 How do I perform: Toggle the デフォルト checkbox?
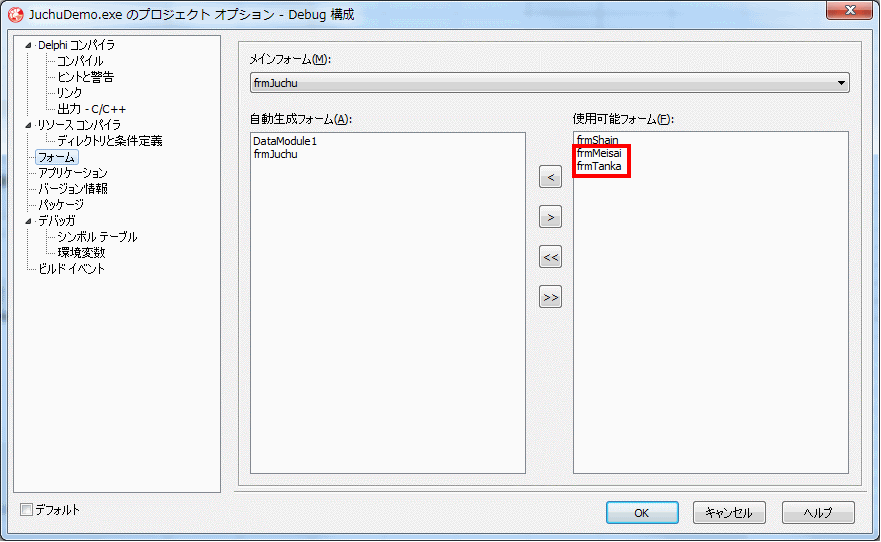tap(26, 509)
